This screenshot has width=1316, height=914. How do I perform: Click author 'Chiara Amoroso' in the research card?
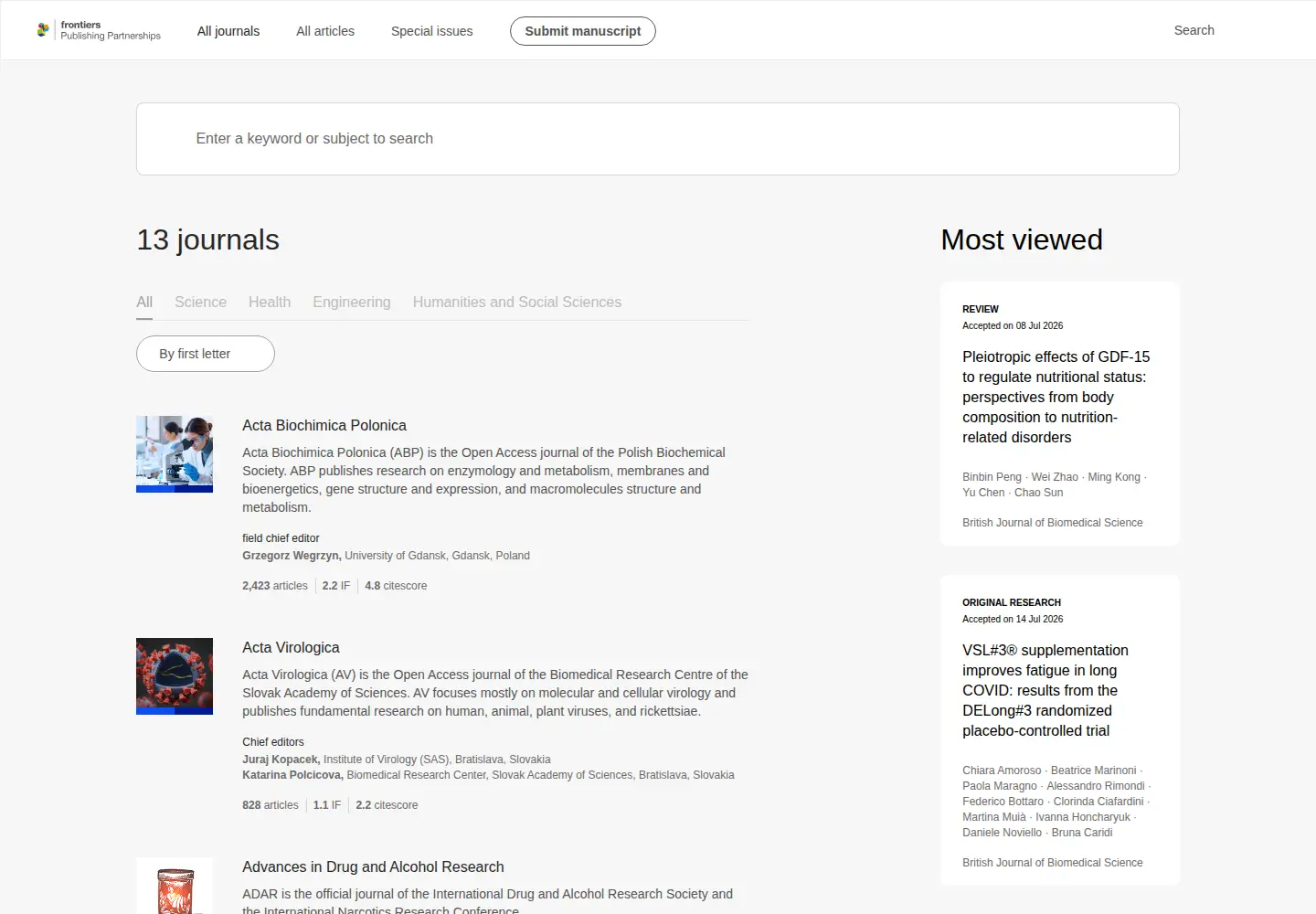pyautogui.click(x=1002, y=771)
